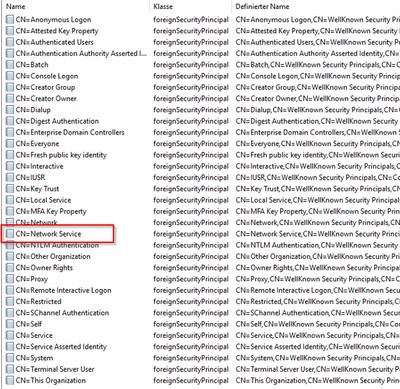Select the CN=Local Service name entry
This screenshot has width=400, height=389.
tap(43, 200)
